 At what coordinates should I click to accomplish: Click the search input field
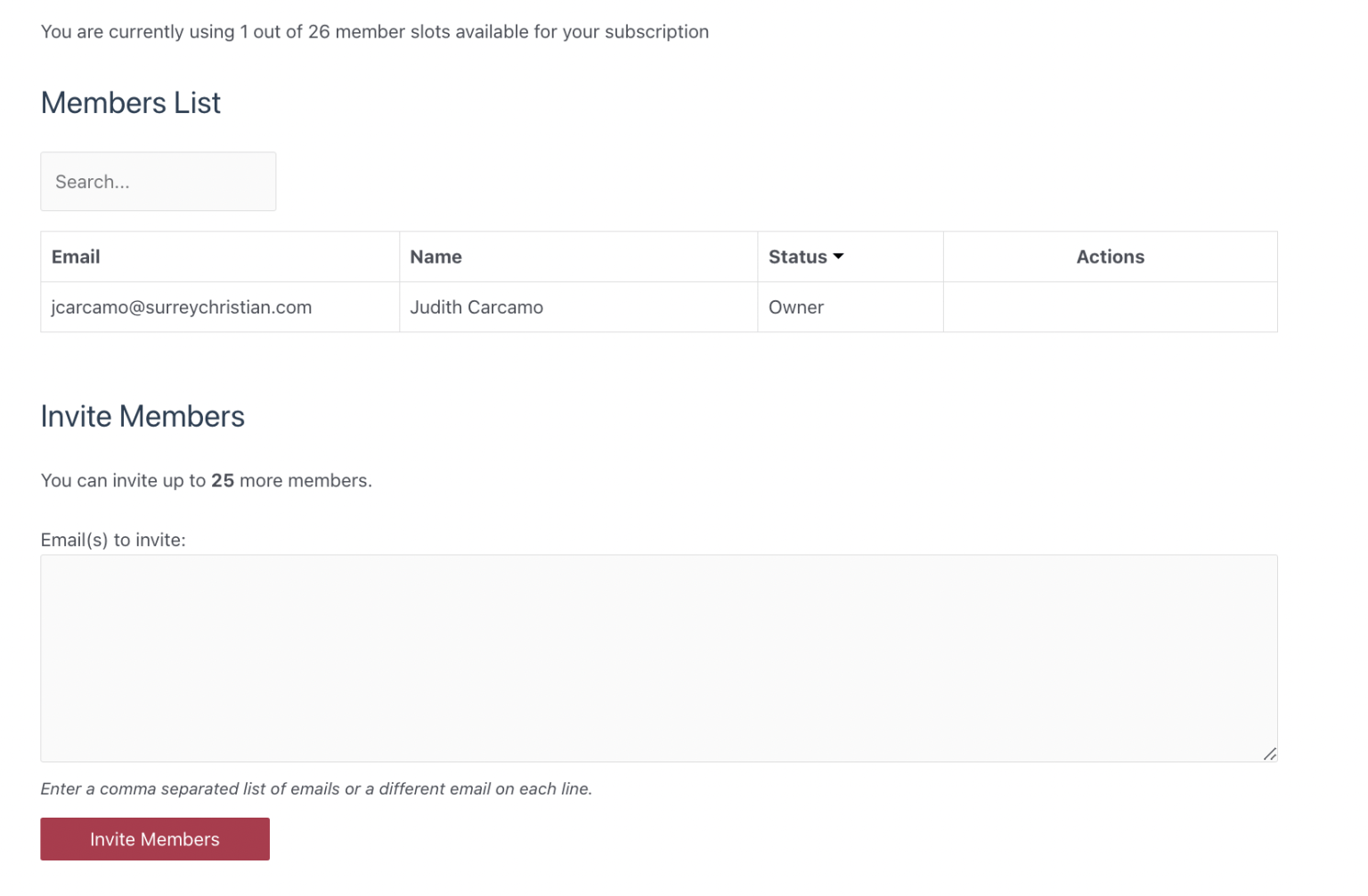pyautogui.click(x=158, y=182)
